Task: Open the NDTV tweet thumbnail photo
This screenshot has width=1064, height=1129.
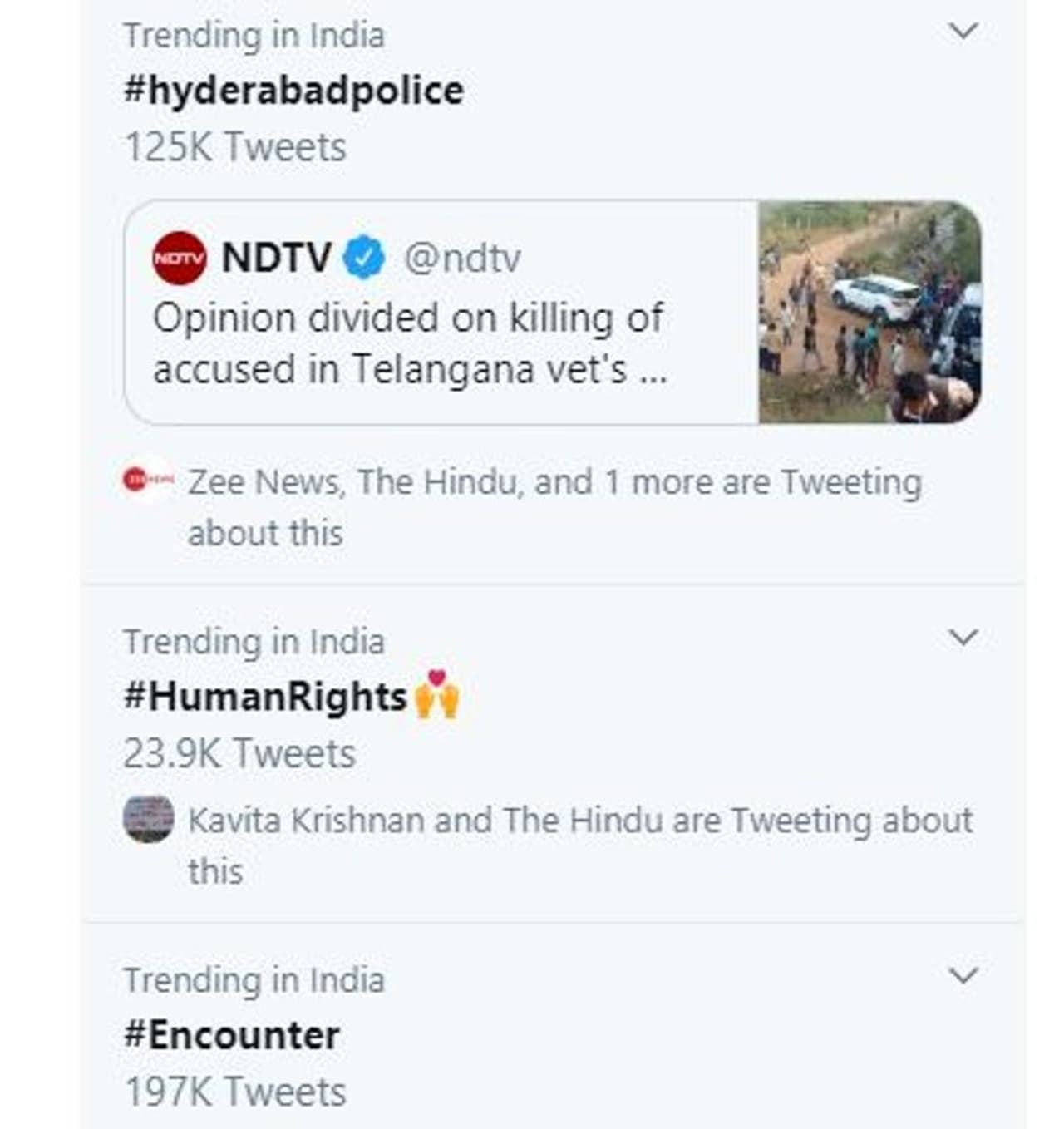Action: pyautogui.click(x=869, y=313)
